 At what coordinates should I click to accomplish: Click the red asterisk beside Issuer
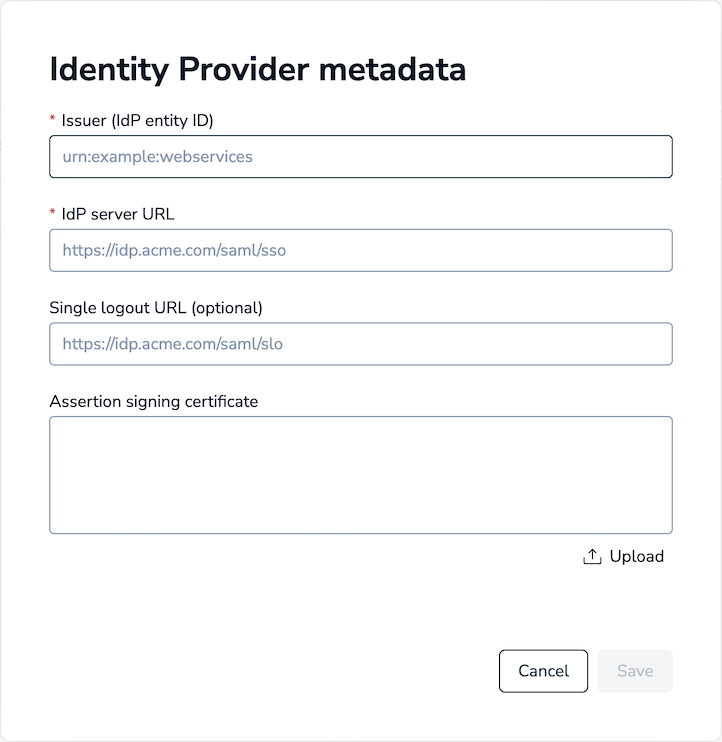(x=52, y=120)
